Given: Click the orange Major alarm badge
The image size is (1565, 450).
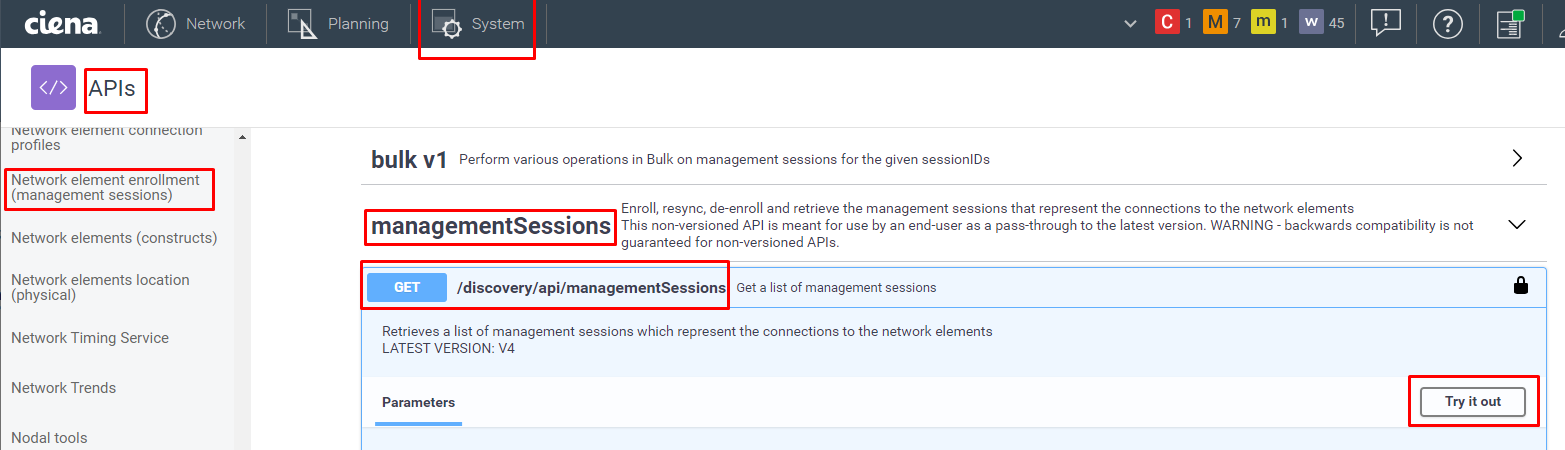Looking at the screenshot, I should [1215, 22].
